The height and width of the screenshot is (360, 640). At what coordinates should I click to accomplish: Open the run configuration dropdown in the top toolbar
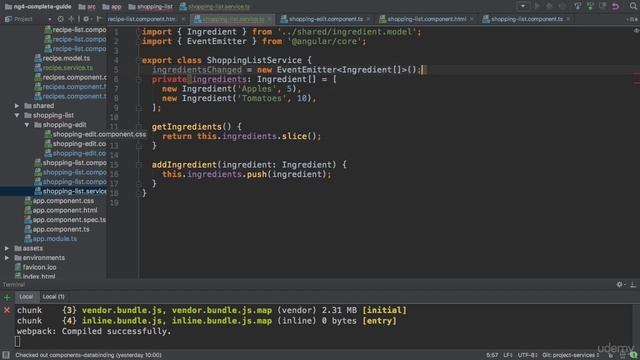tap(523, 6)
